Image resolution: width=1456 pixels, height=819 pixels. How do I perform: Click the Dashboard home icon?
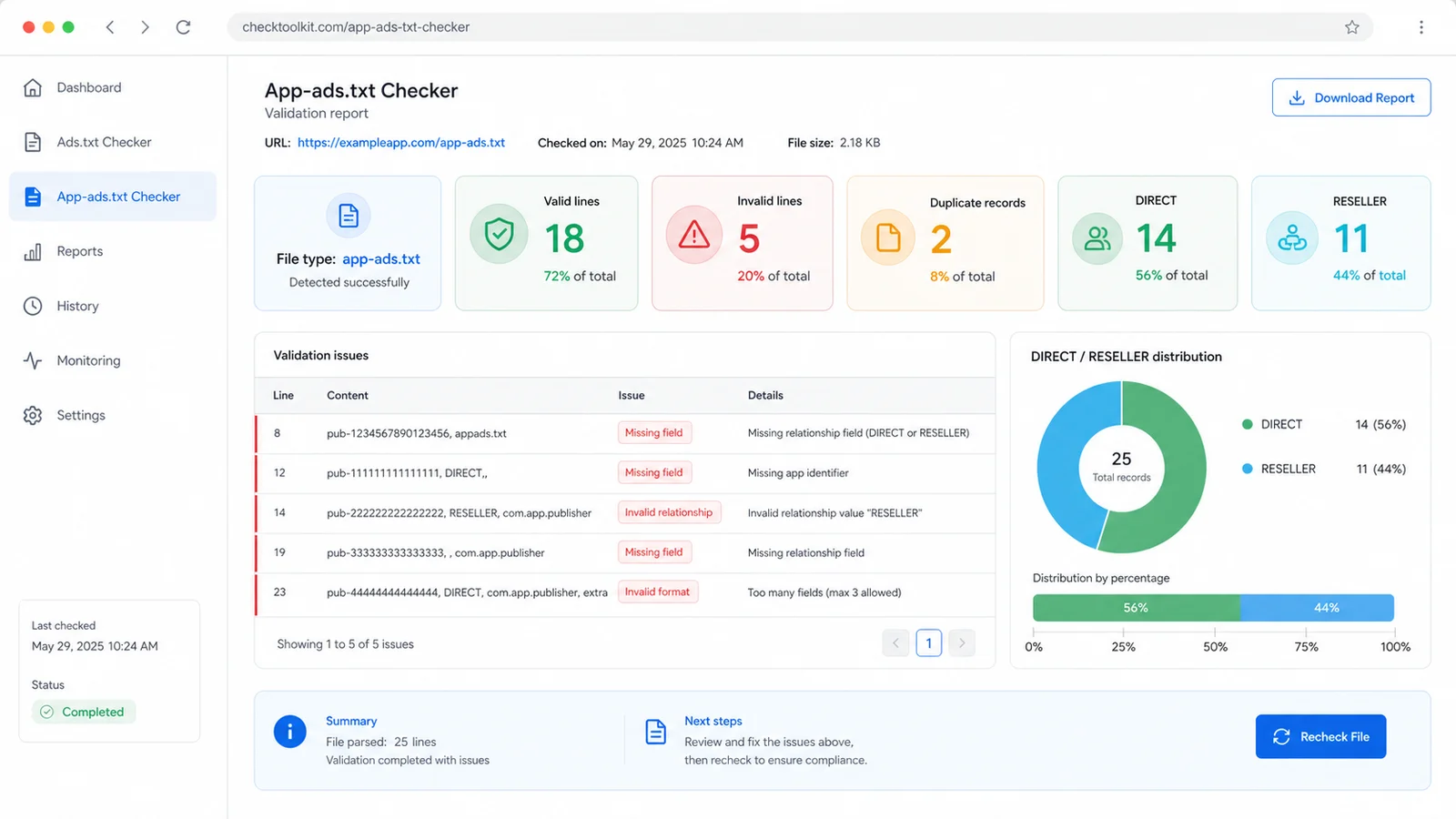point(33,87)
